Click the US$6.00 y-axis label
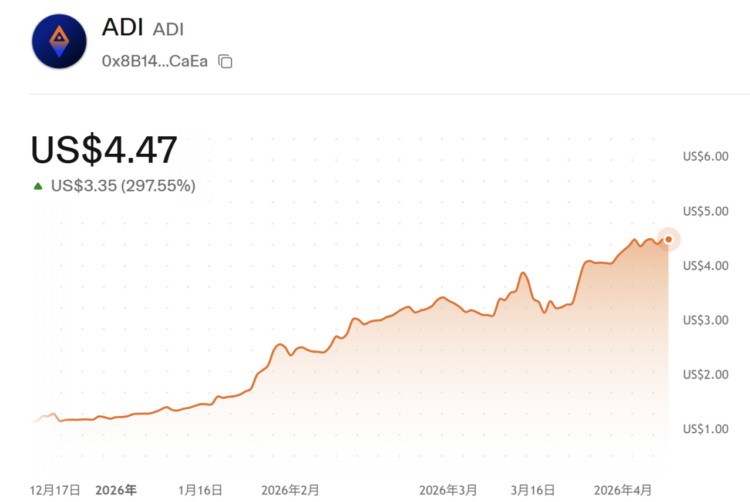This screenshot has height=502, width=750. tap(705, 156)
